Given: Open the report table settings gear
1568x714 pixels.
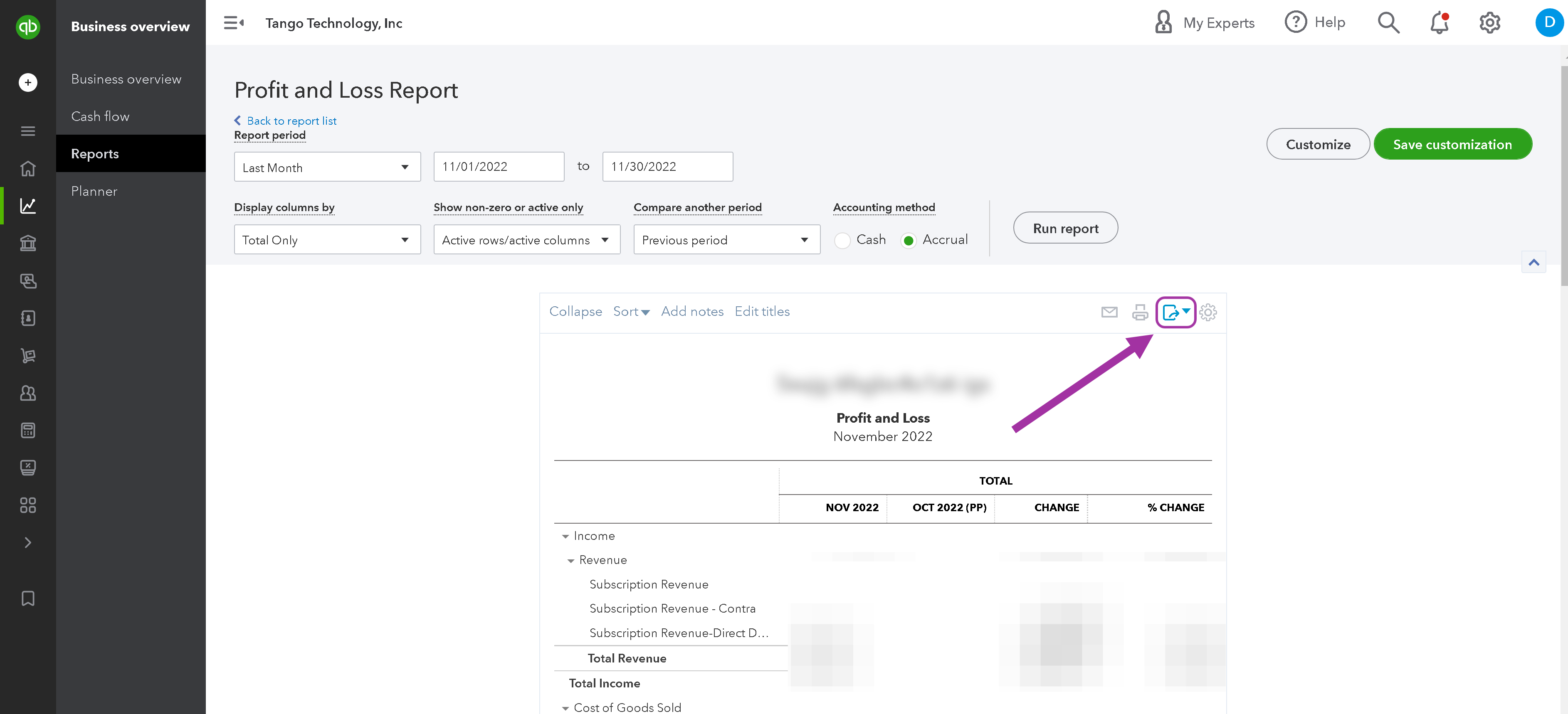Looking at the screenshot, I should point(1207,312).
